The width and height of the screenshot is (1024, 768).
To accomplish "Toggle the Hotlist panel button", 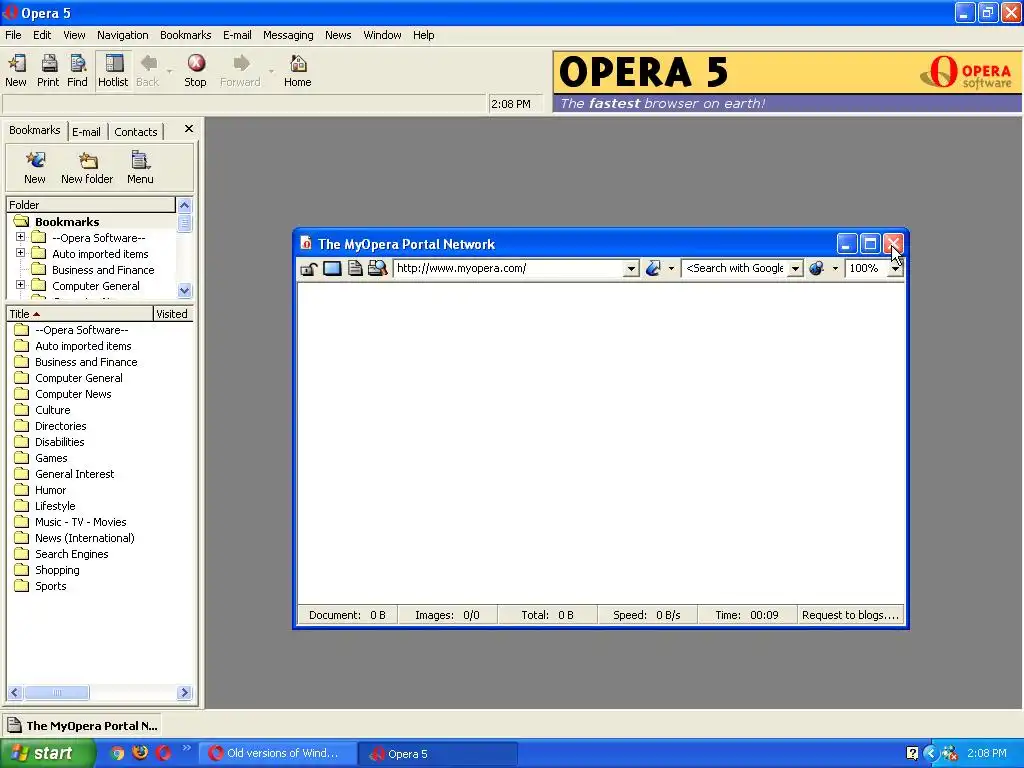I will [113, 70].
